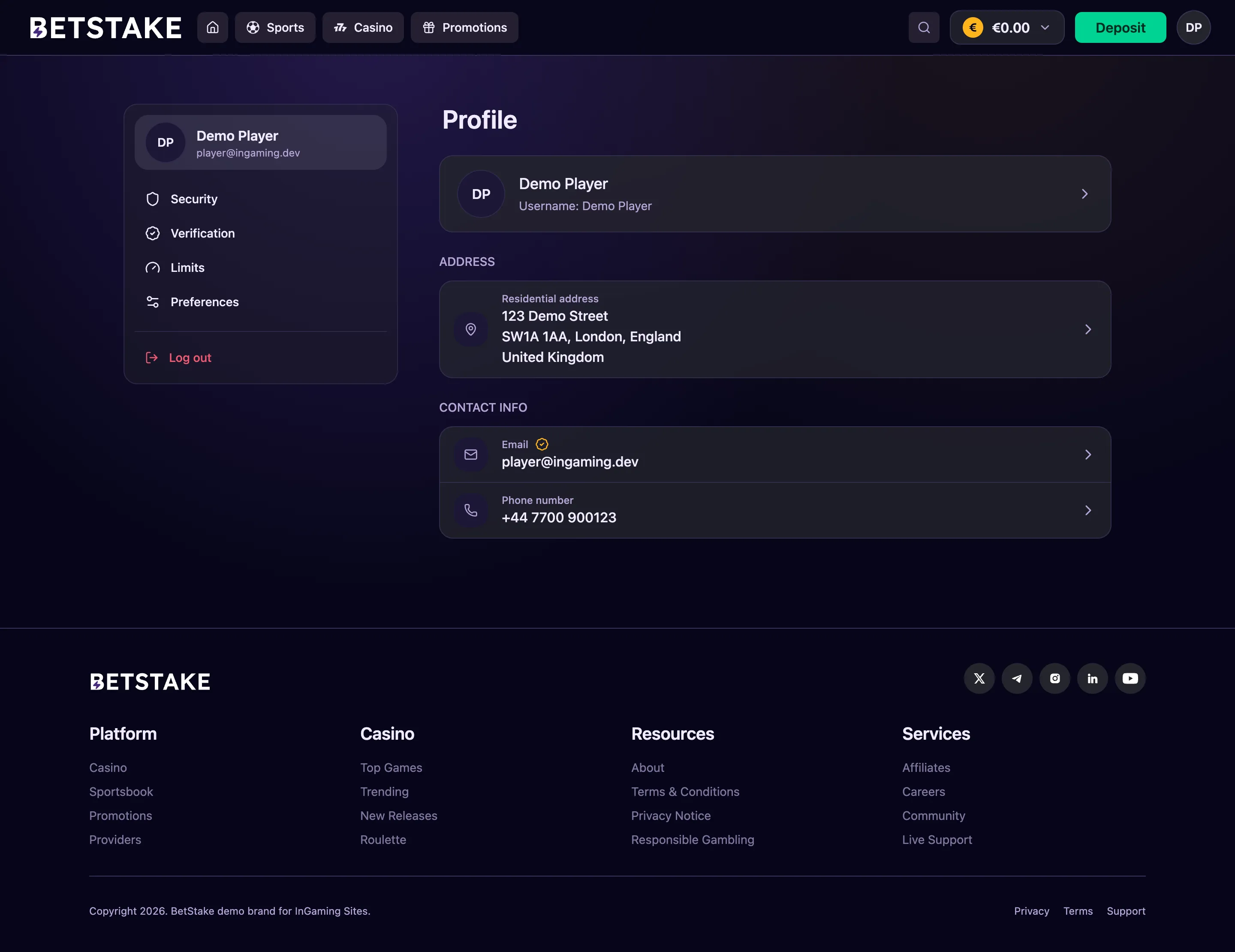
Task: Open Preferences using its sliders icon
Action: 153,302
